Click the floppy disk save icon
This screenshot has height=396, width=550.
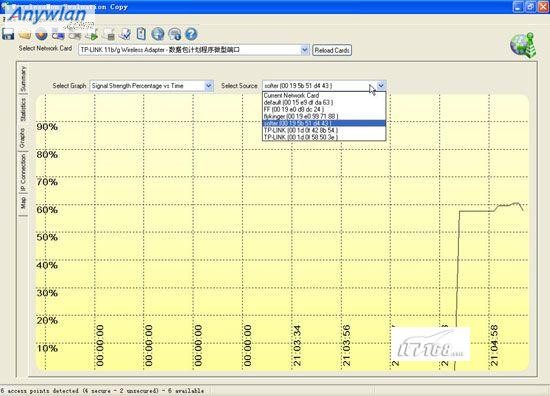pyautogui.click(x=8, y=34)
